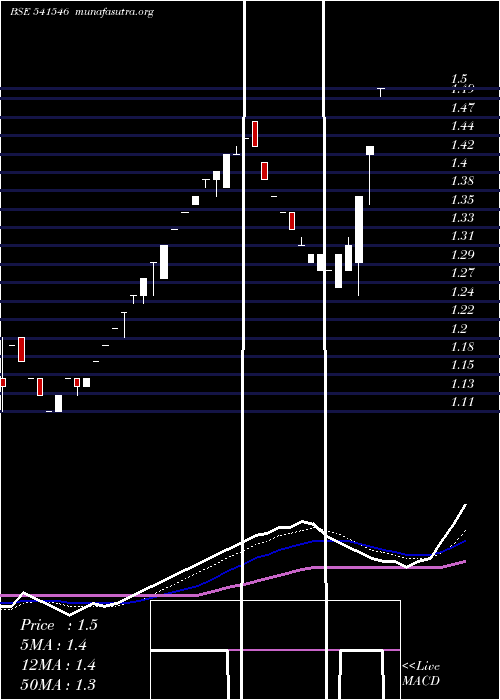Click the 1.47 price axis label

[x=463, y=108]
